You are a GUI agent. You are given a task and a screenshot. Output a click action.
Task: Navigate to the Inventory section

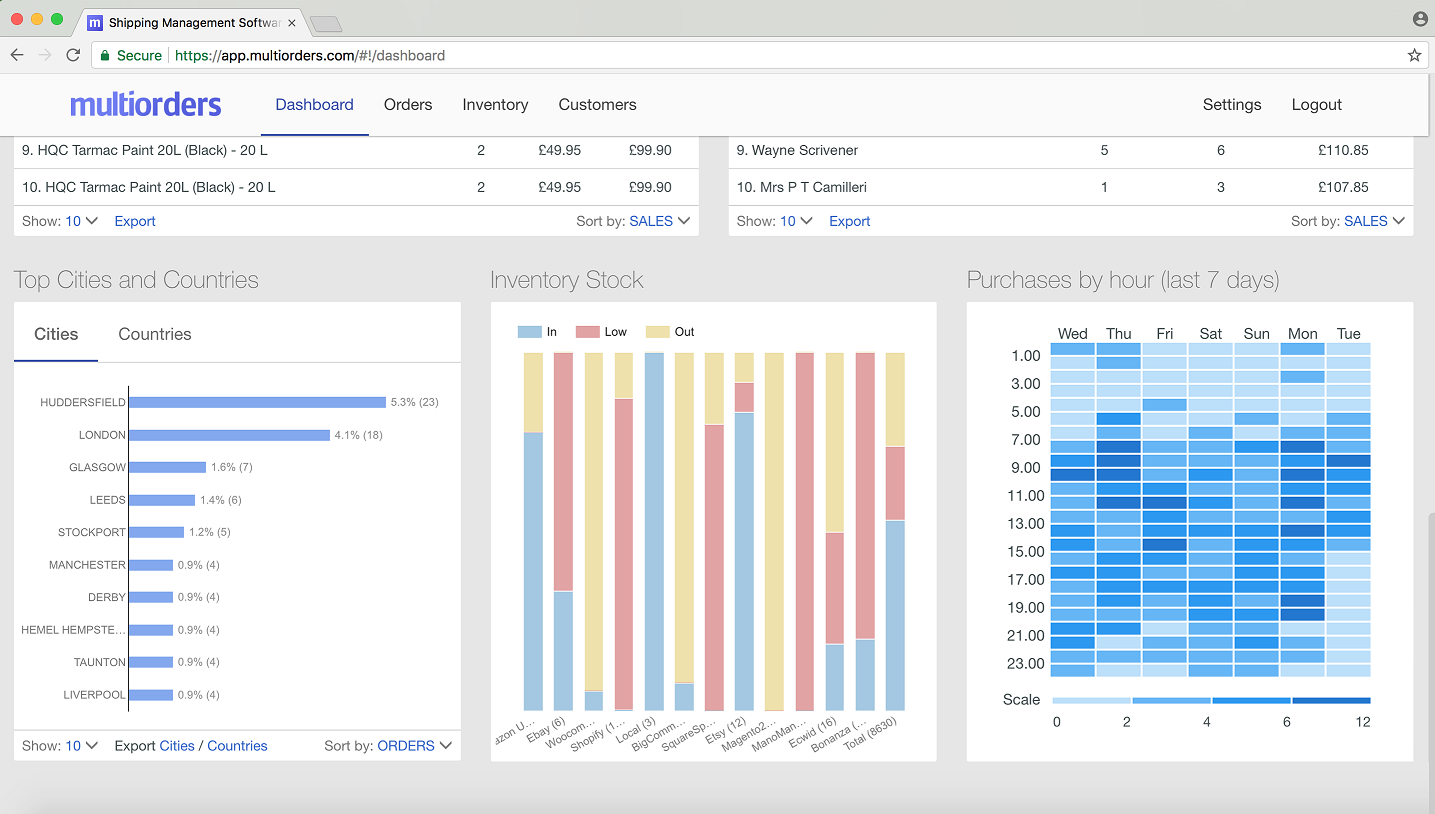coord(495,104)
